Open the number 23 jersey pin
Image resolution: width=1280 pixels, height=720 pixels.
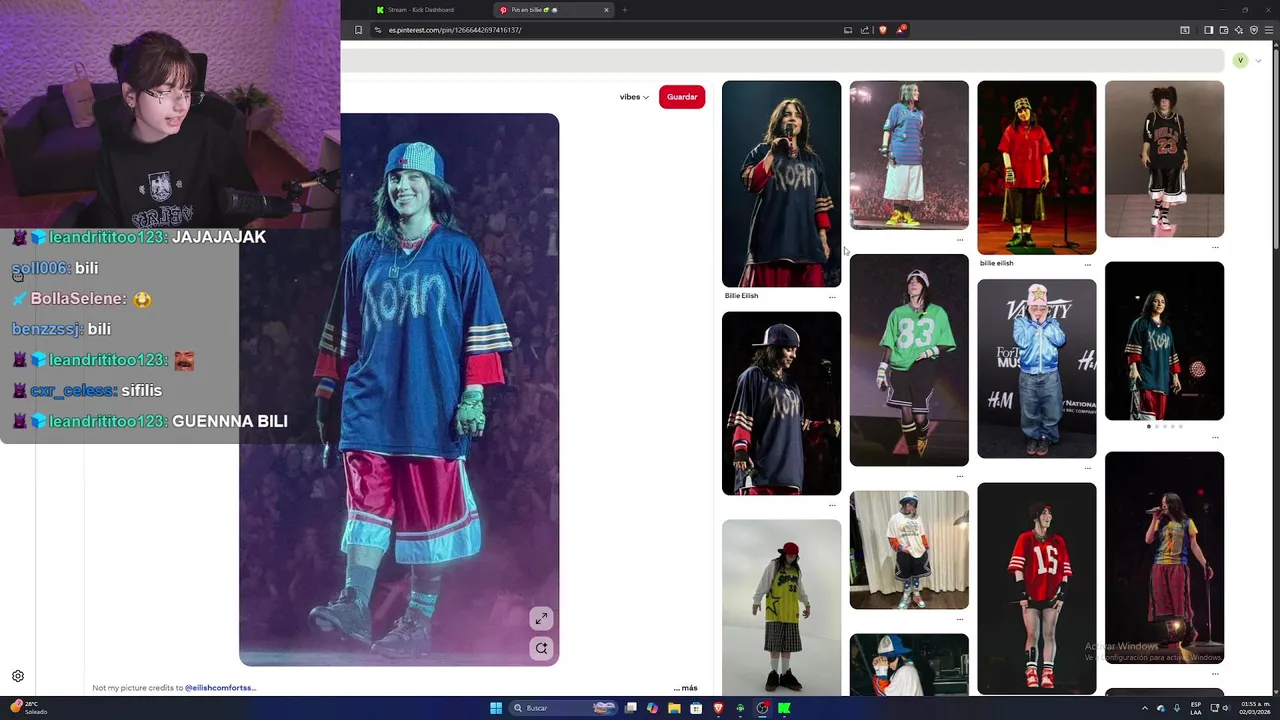(1164, 159)
